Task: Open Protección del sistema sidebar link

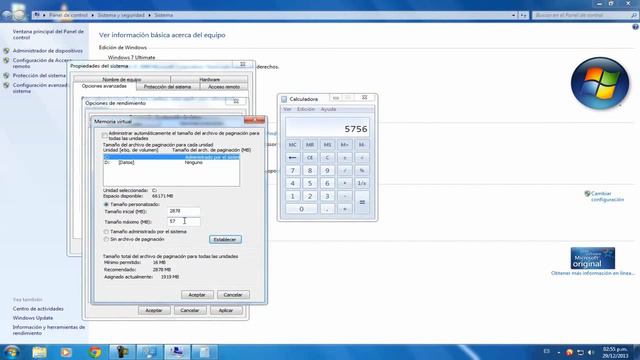Action: [x=39, y=76]
